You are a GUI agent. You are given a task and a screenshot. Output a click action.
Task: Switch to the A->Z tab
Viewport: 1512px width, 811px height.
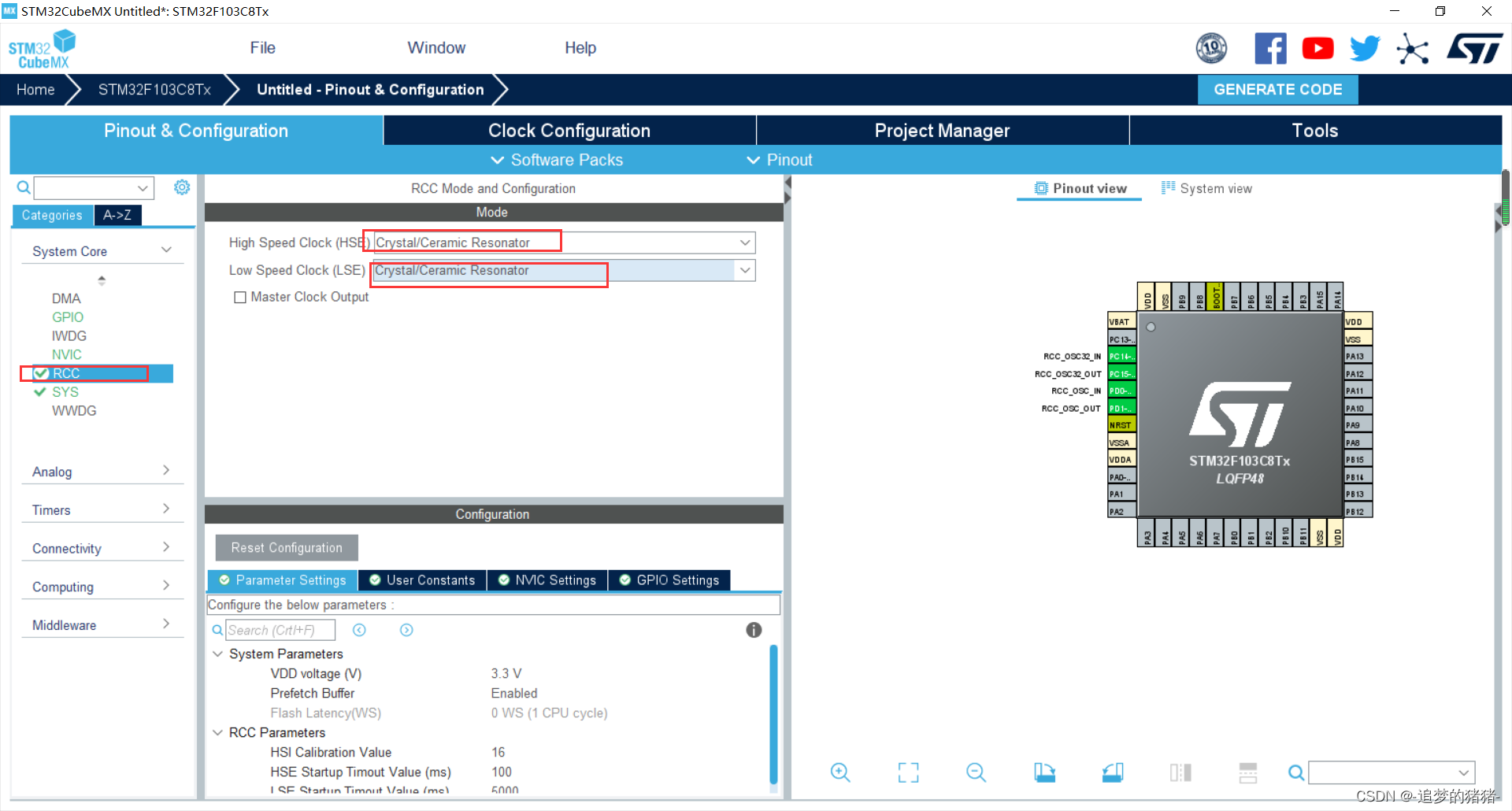117,215
